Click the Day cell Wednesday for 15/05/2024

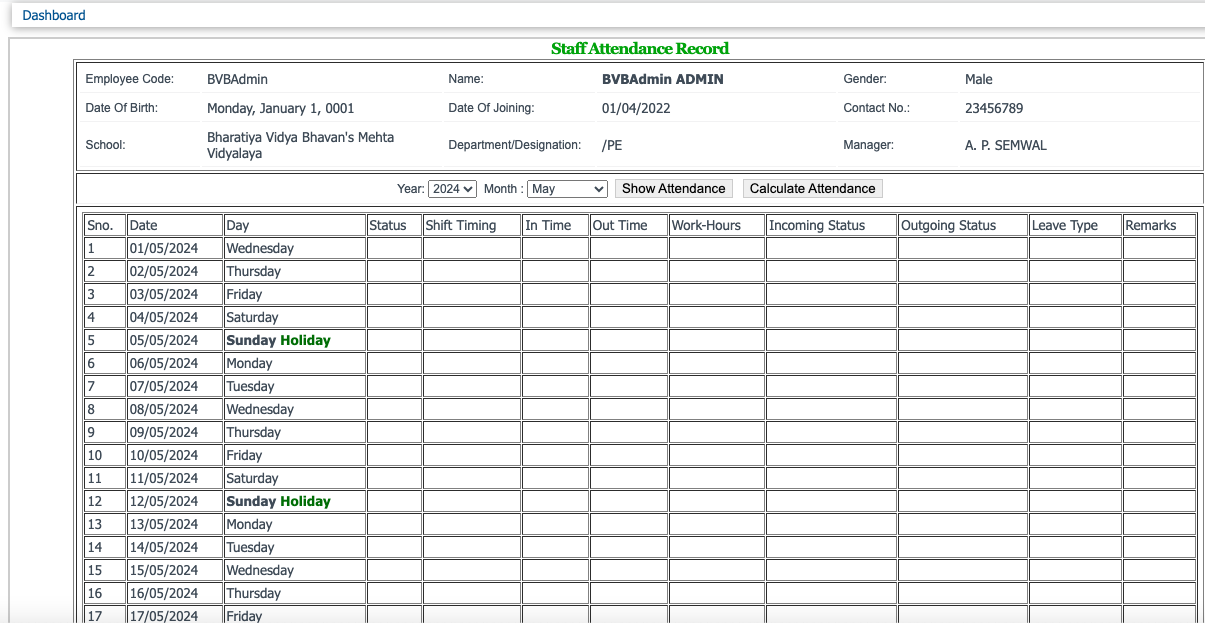point(295,570)
